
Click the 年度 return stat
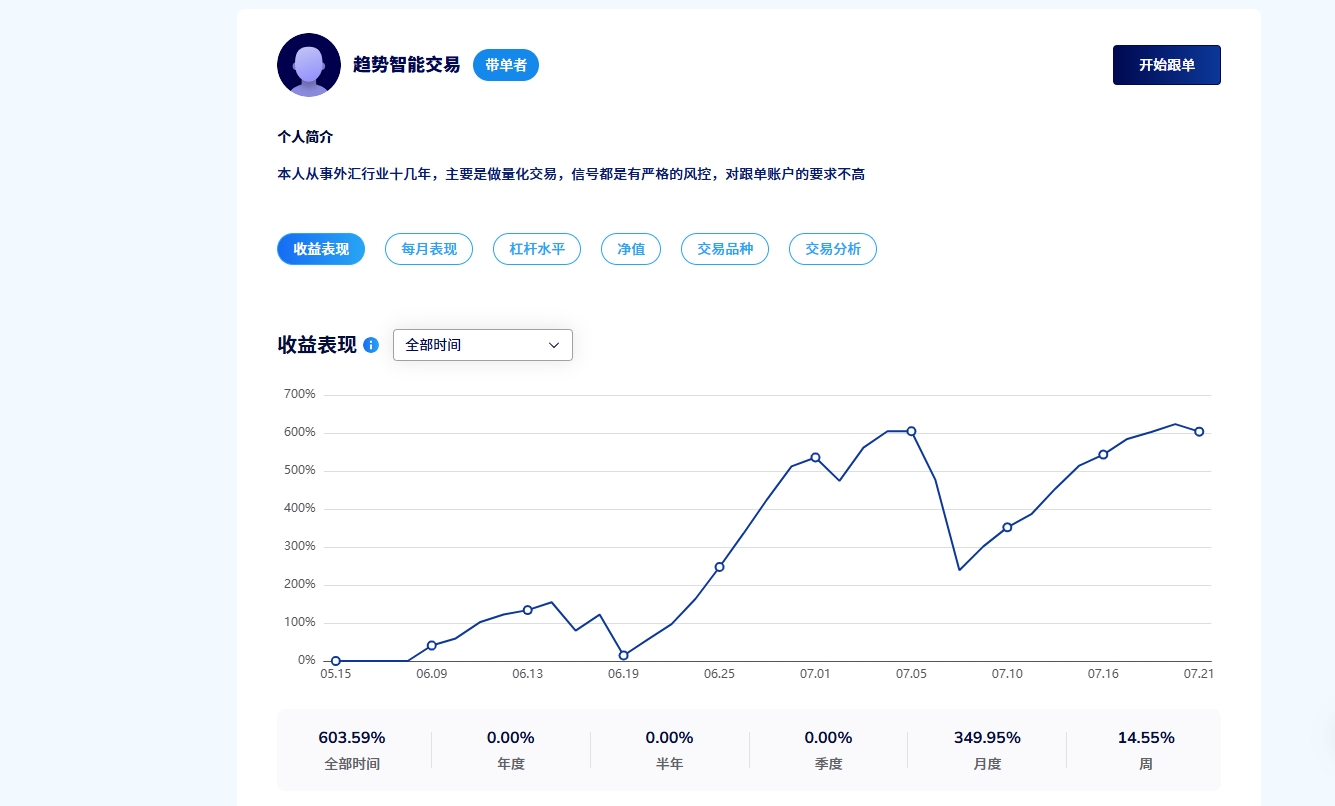click(511, 750)
